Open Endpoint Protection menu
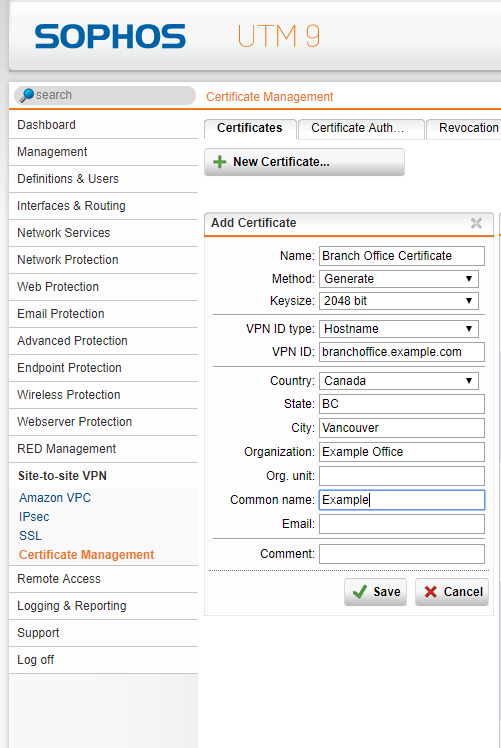This screenshot has width=501, height=748. (x=103, y=368)
